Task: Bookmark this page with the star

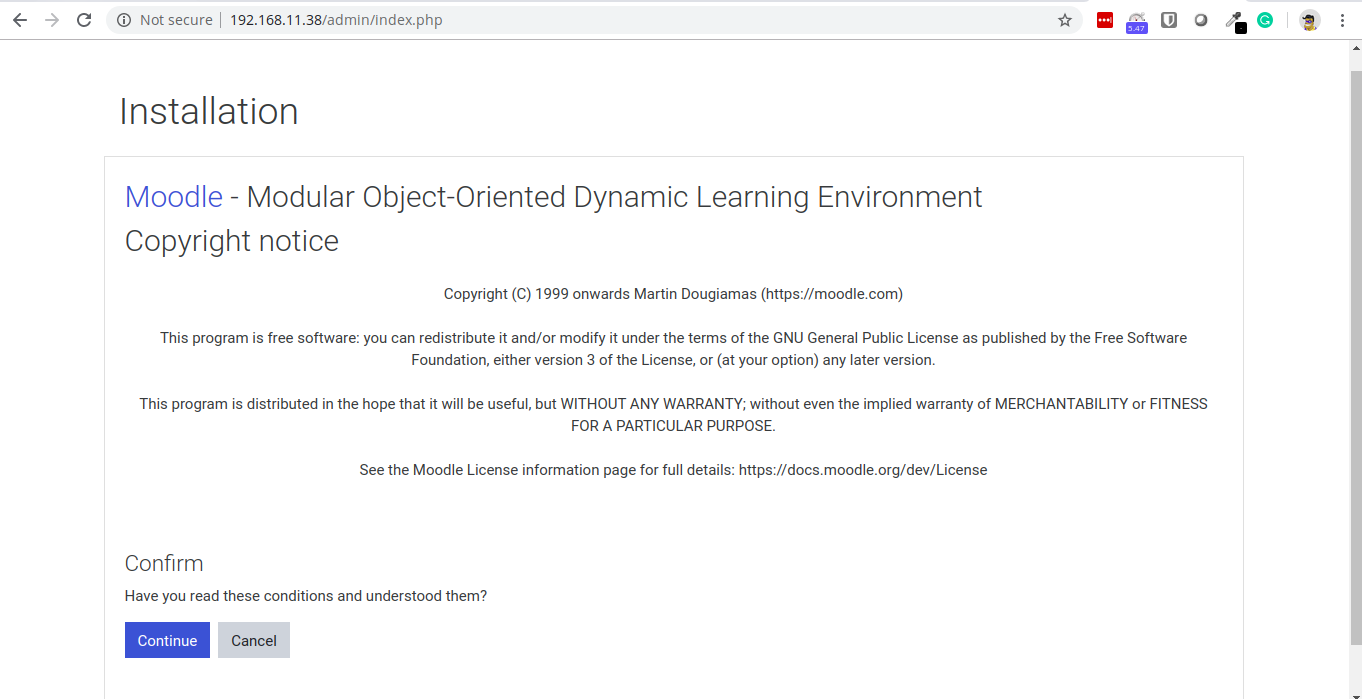Action: point(1065,20)
